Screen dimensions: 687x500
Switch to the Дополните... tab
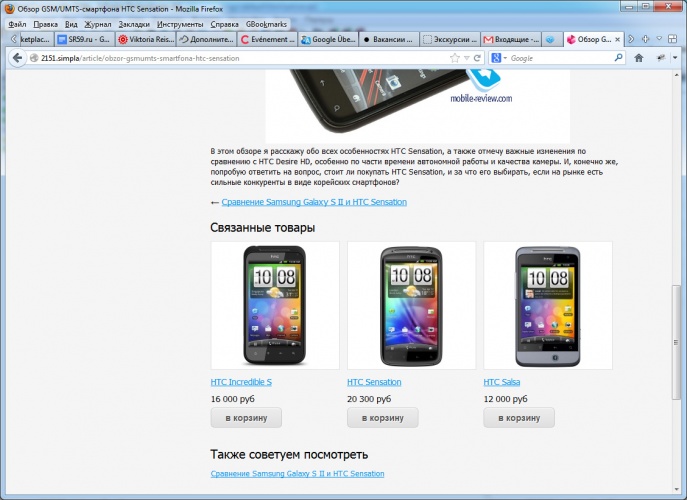point(207,39)
